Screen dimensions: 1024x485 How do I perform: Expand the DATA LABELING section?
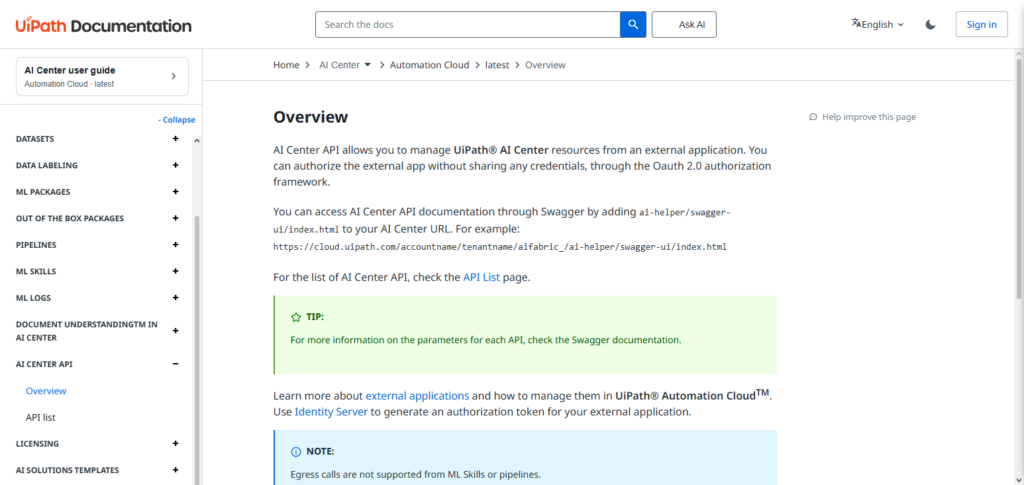point(175,165)
